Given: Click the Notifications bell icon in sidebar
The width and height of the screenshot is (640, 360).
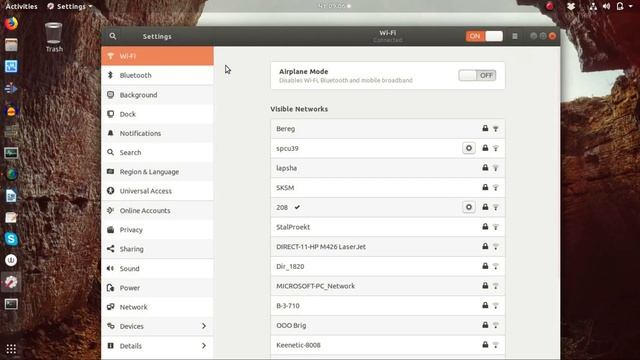Looking at the screenshot, I should pos(110,133).
